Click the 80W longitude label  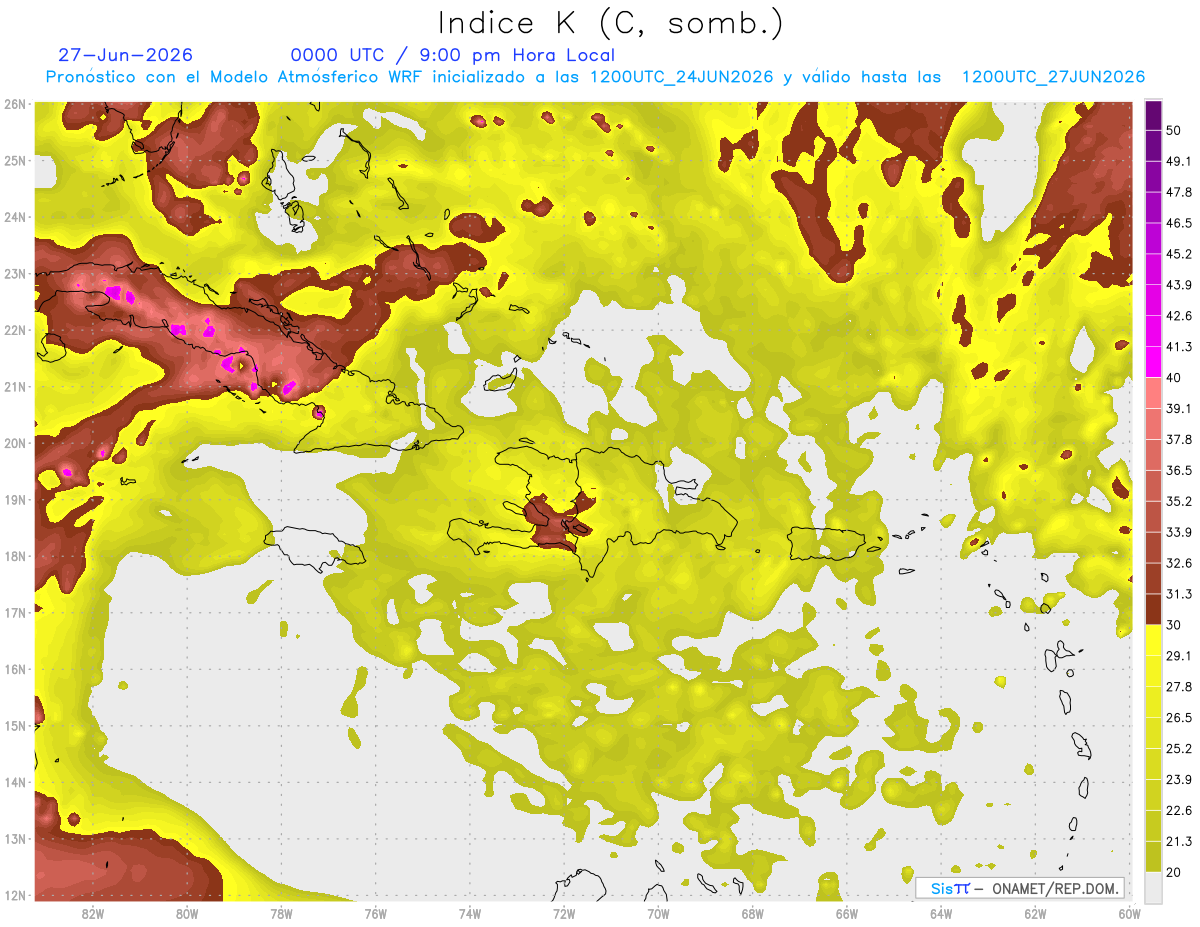(187, 914)
